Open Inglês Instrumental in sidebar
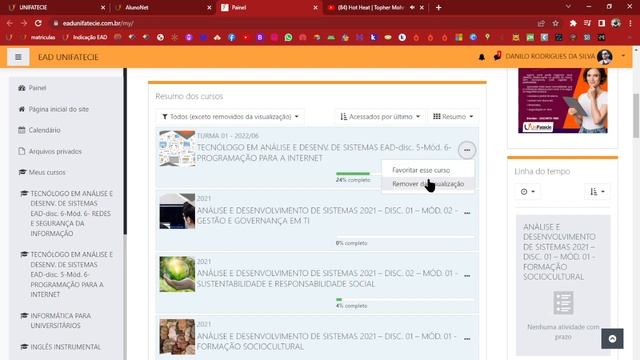Screen dimensions: 640x360 pos(65,347)
